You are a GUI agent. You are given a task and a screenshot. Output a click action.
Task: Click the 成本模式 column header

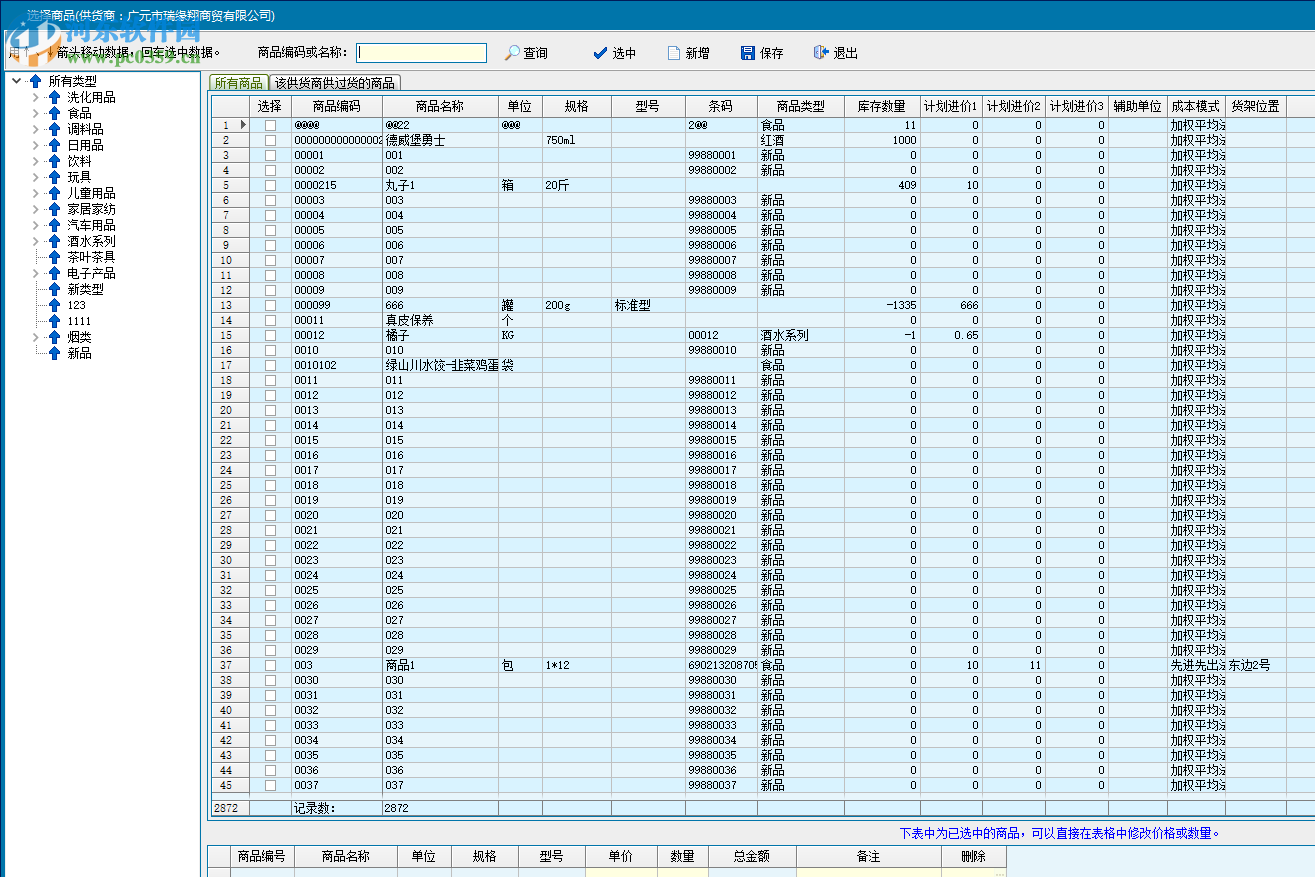pyautogui.click(x=1196, y=106)
